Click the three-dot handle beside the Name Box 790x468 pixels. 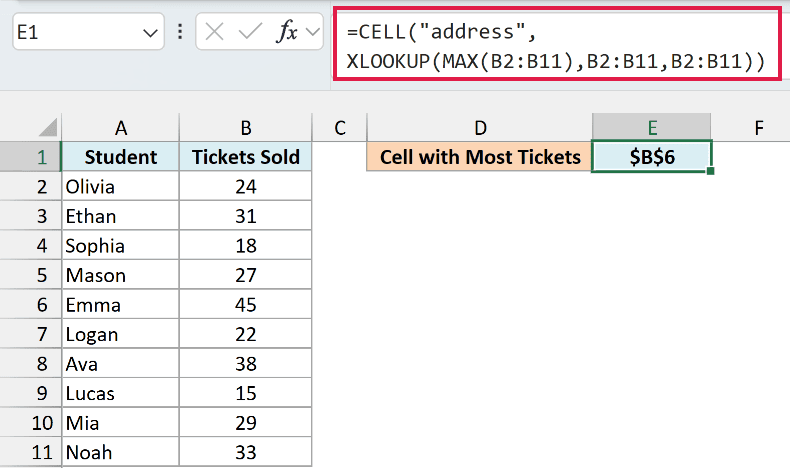click(180, 32)
